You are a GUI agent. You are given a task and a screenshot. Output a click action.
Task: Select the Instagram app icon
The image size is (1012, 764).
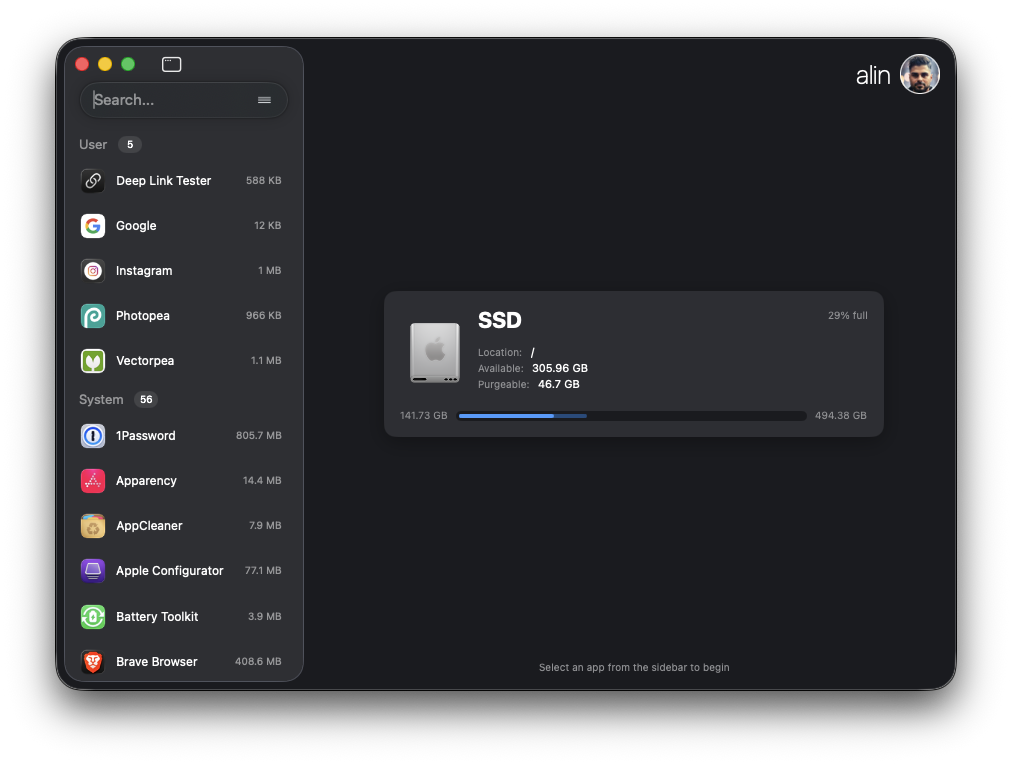[92, 270]
